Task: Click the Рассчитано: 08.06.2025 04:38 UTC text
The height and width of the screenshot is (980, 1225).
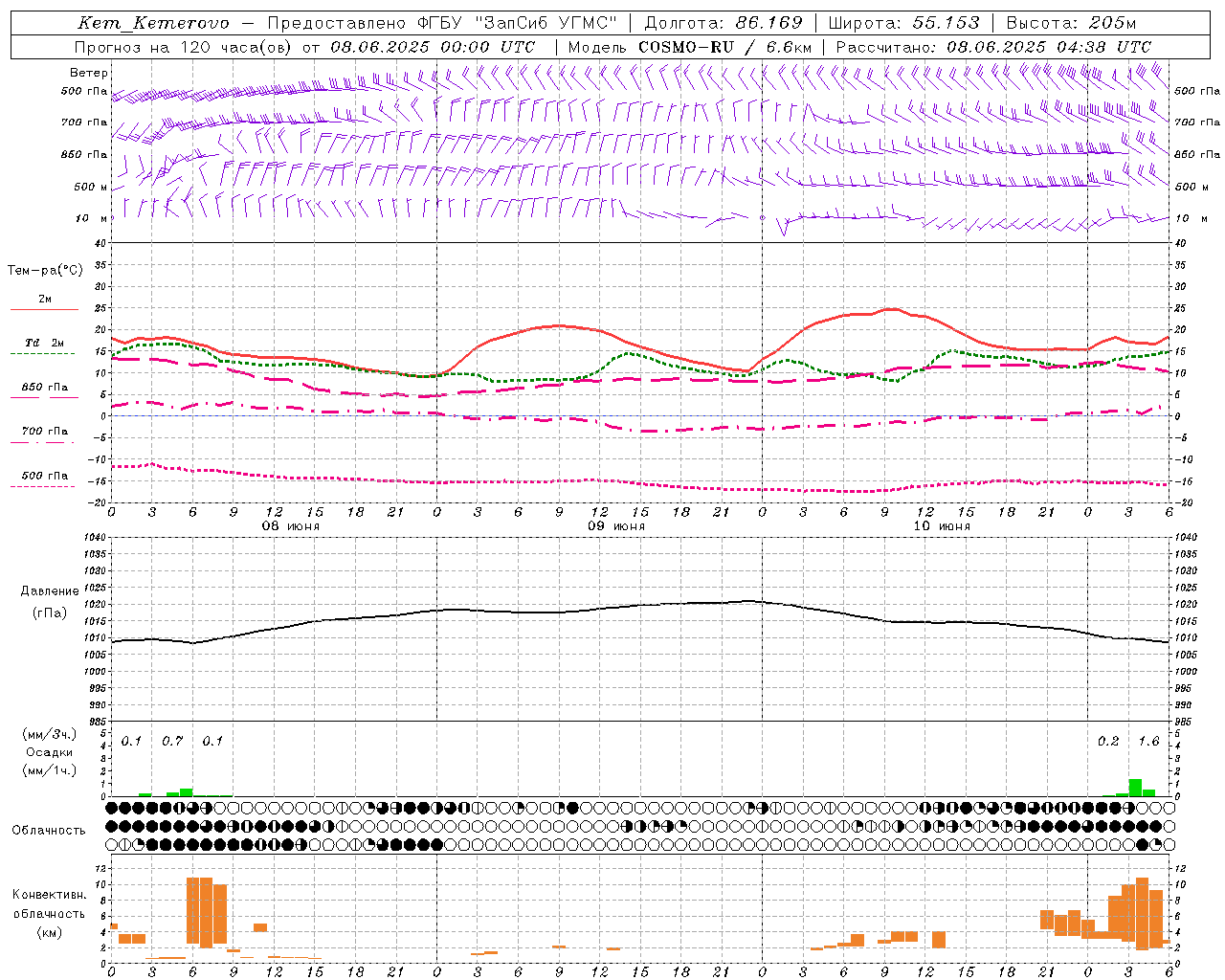Action: (x=993, y=47)
